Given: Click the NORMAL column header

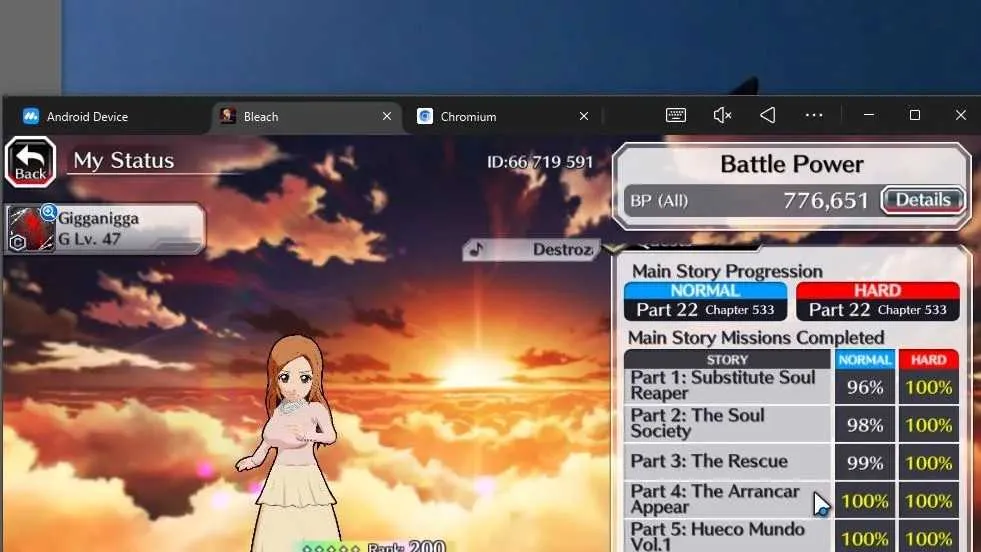Looking at the screenshot, I should pos(865,359).
